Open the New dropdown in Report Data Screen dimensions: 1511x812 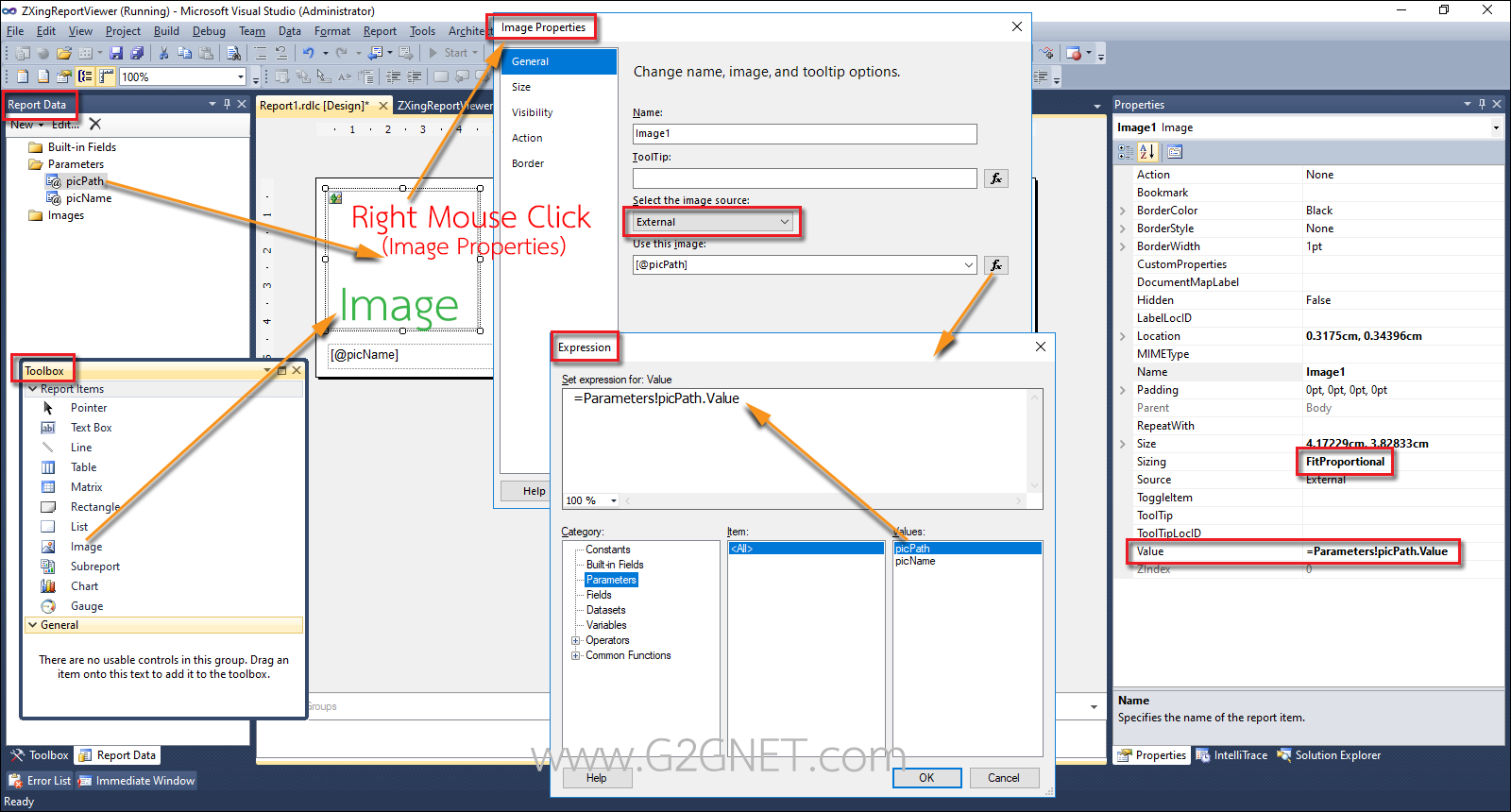pos(26,125)
